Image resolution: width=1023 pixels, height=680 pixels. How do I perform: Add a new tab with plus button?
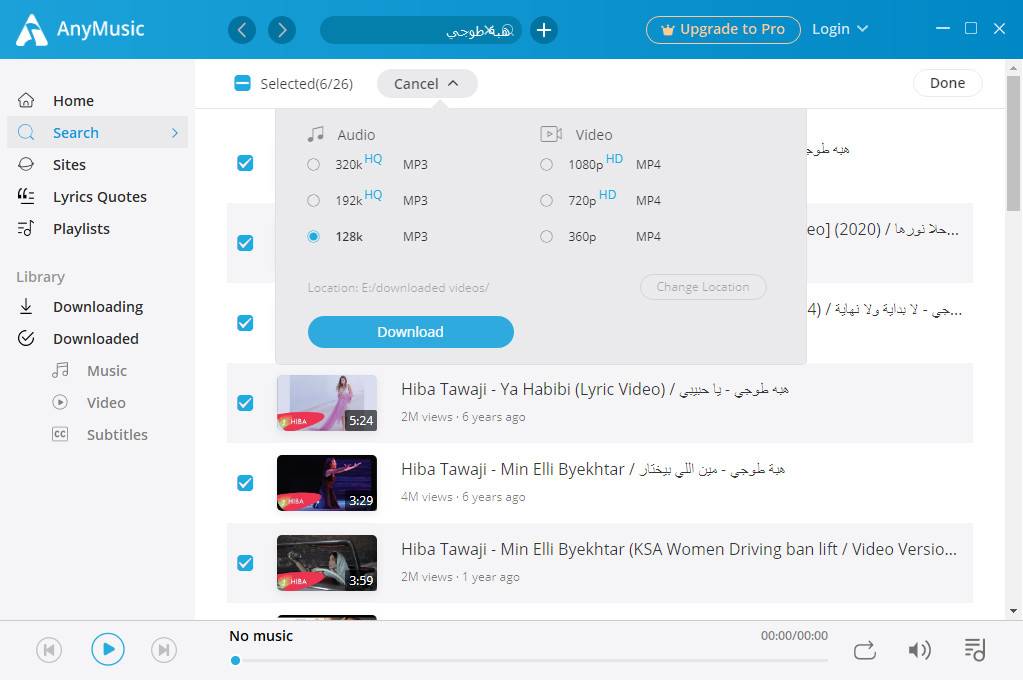tap(544, 30)
